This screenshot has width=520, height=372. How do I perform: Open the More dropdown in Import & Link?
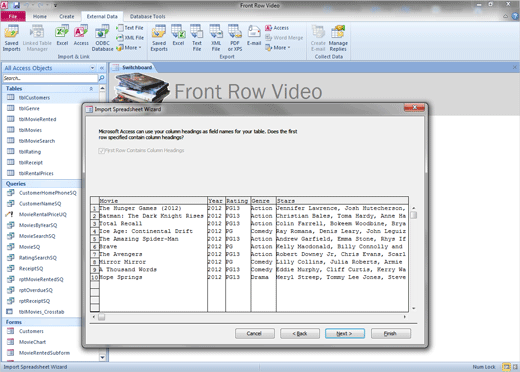click(x=129, y=48)
